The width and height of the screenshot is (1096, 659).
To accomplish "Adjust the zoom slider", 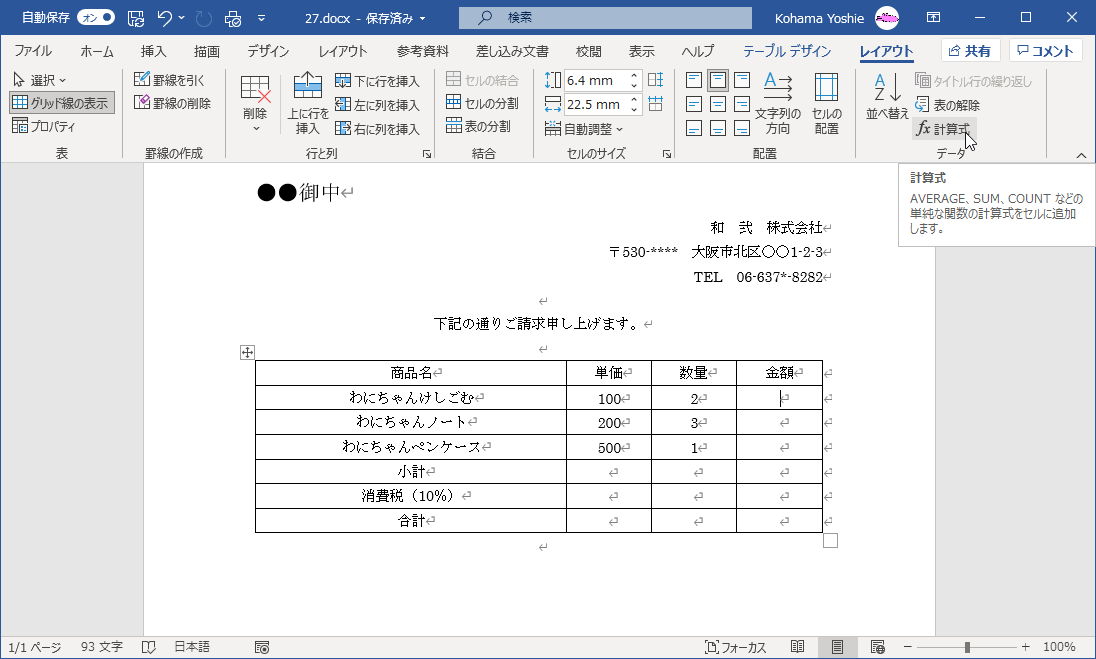I will pos(967,647).
